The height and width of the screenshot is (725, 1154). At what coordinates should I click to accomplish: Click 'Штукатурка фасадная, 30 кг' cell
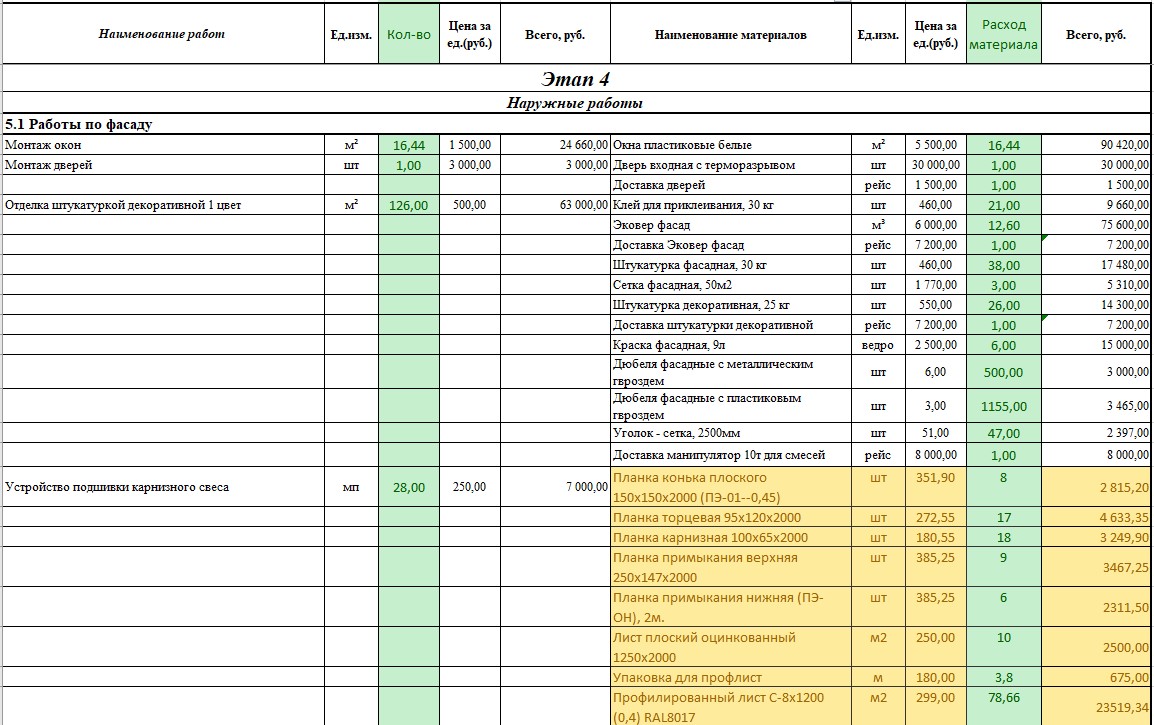[x=730, y=264]
